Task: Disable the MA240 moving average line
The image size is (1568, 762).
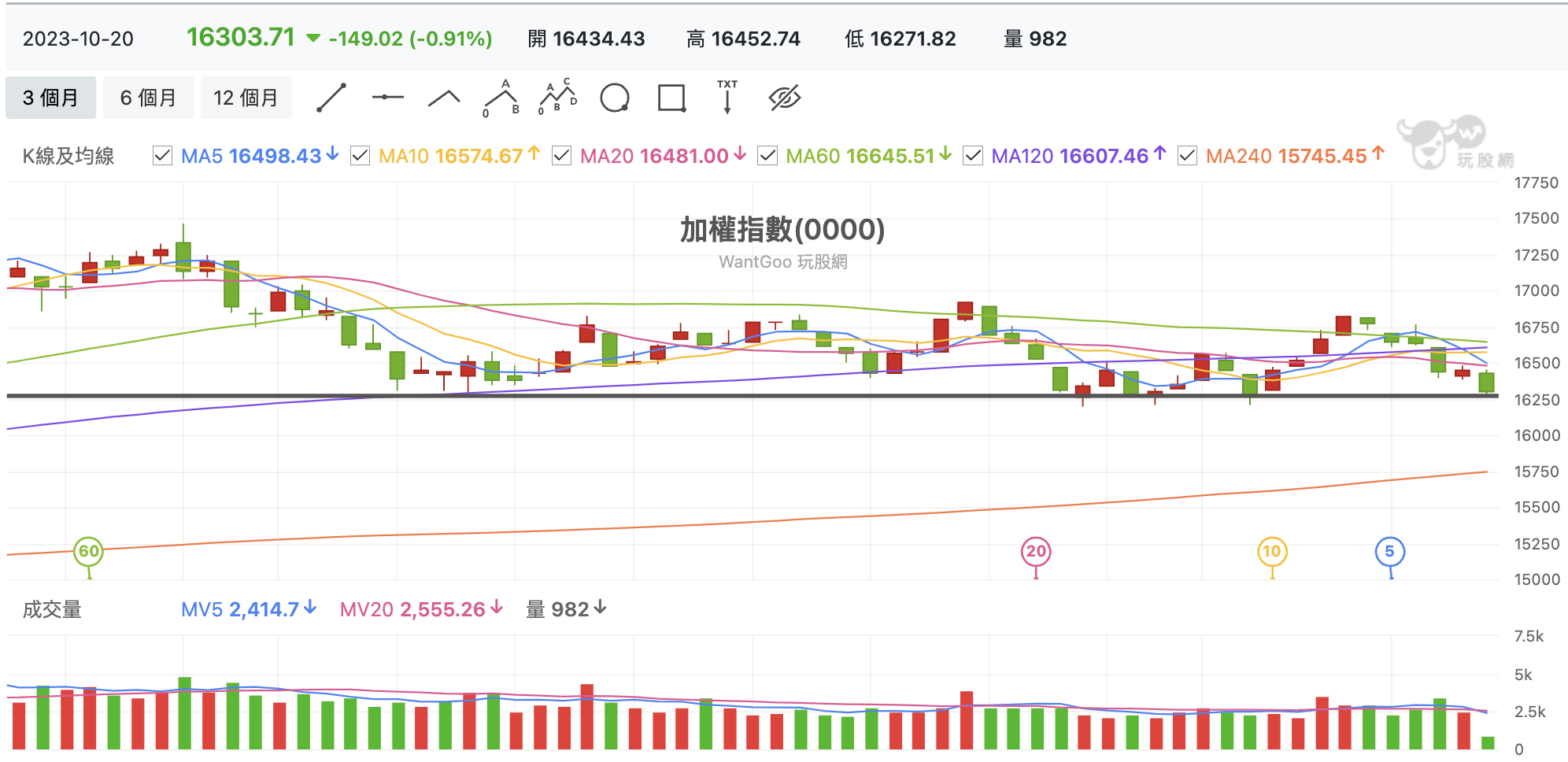Action: 1188,156
